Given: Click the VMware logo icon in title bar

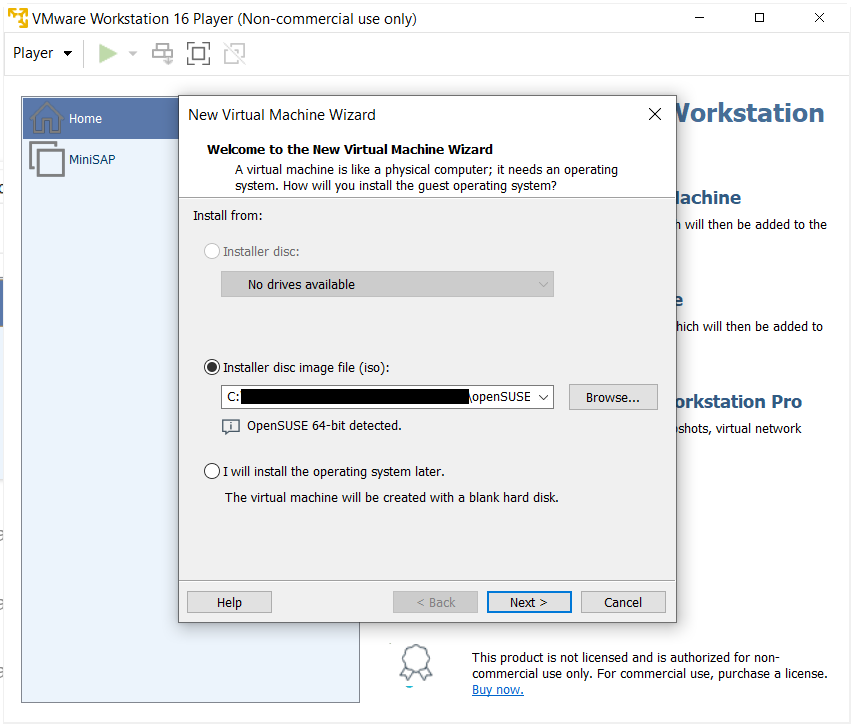Looking at the screenshot, I should [18, 18].
